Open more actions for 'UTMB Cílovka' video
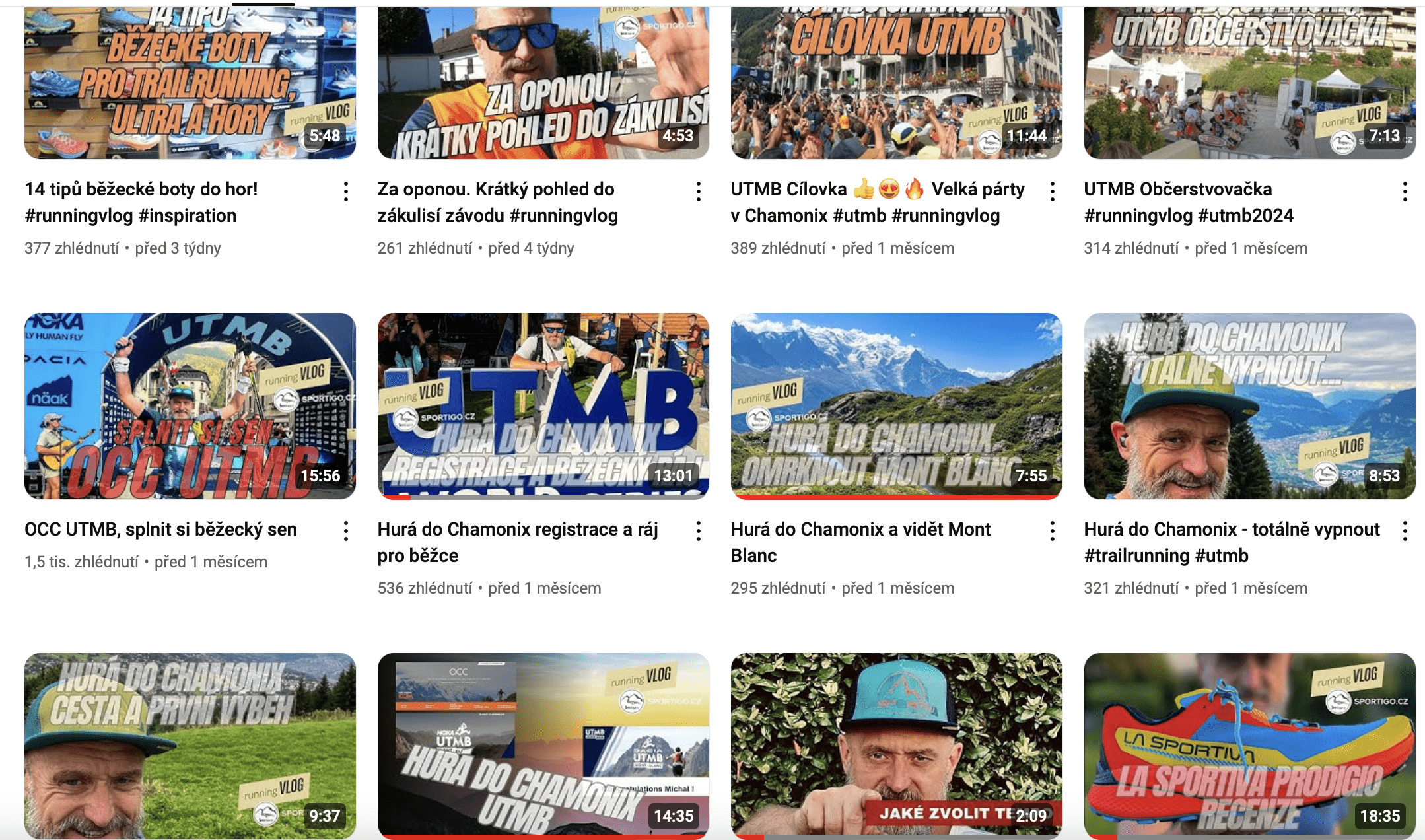Image resolution: width=1425 pixels, height=840 pixels. pos(1052,192)
